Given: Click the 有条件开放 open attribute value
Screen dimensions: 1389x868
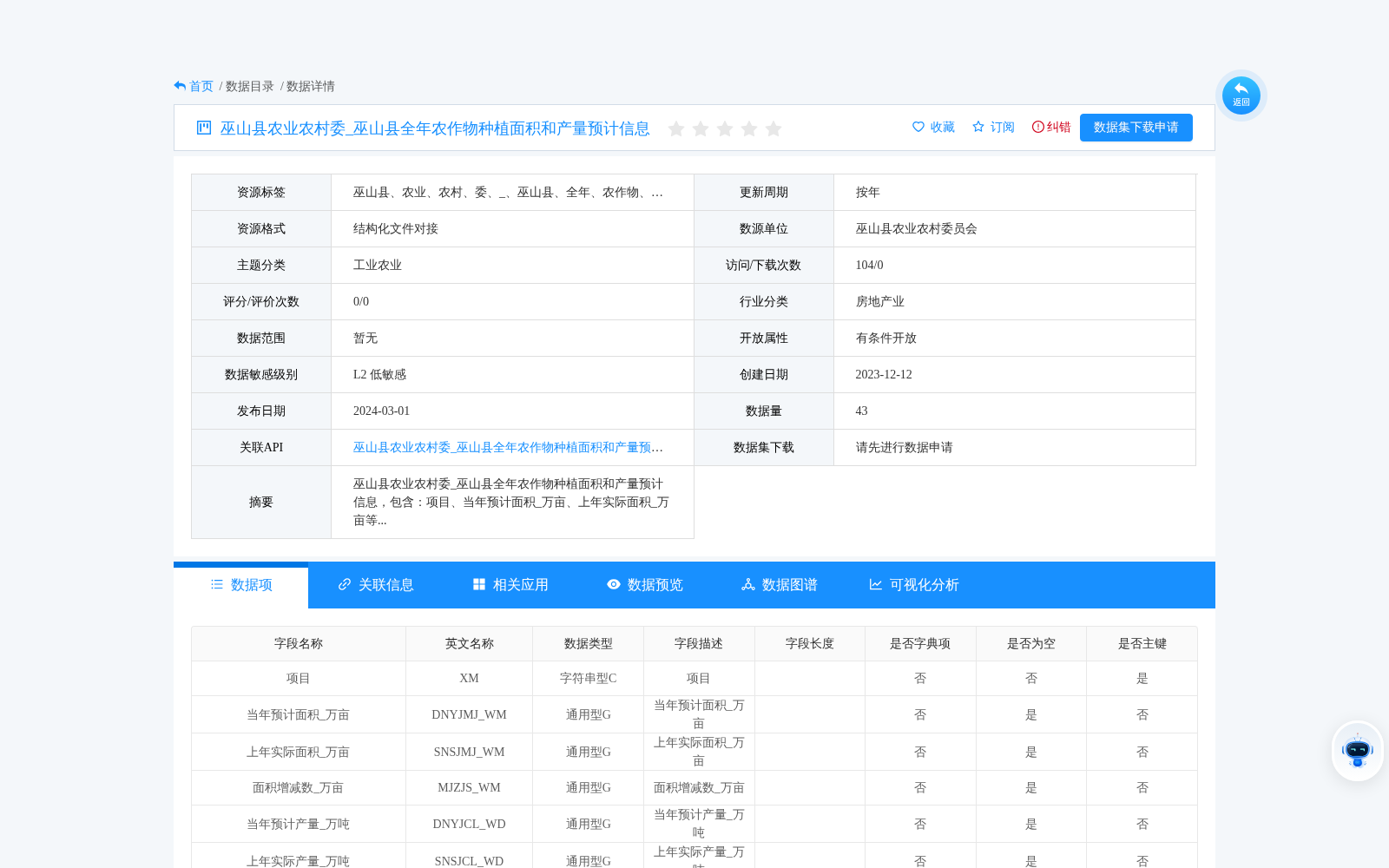Looking at the screenshot, I should tap(886, 339).
